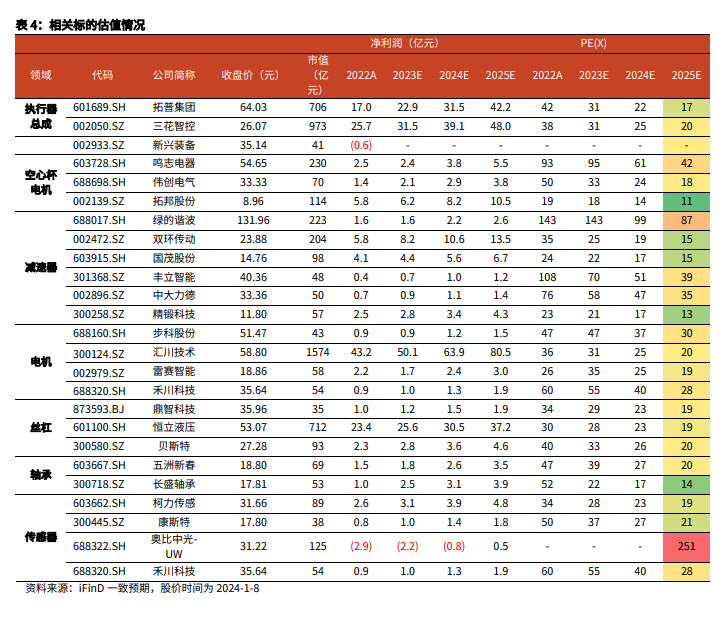Click closing price 131.96
724x622 pixels.
tap(253, 221)
